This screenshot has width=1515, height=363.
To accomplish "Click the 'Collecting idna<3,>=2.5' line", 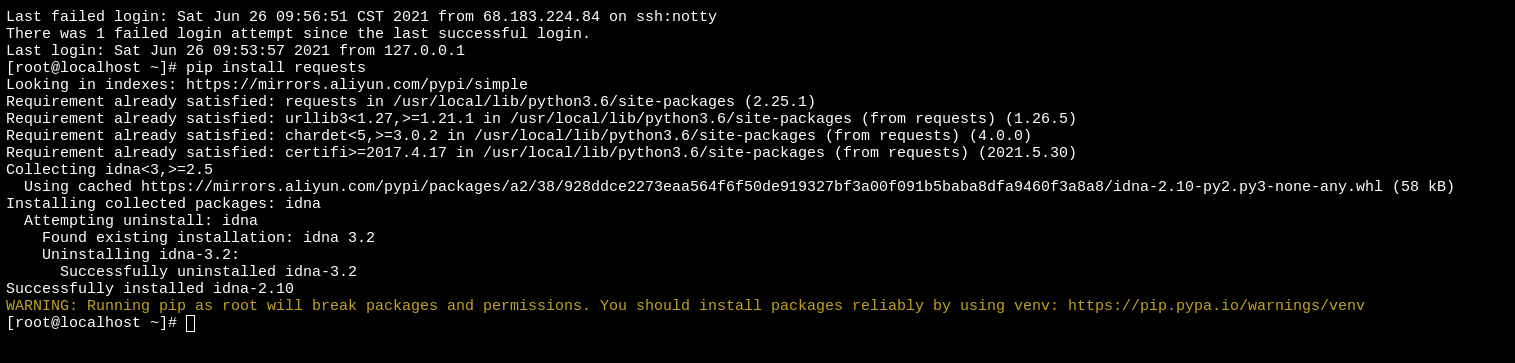I will click(110, 170).
